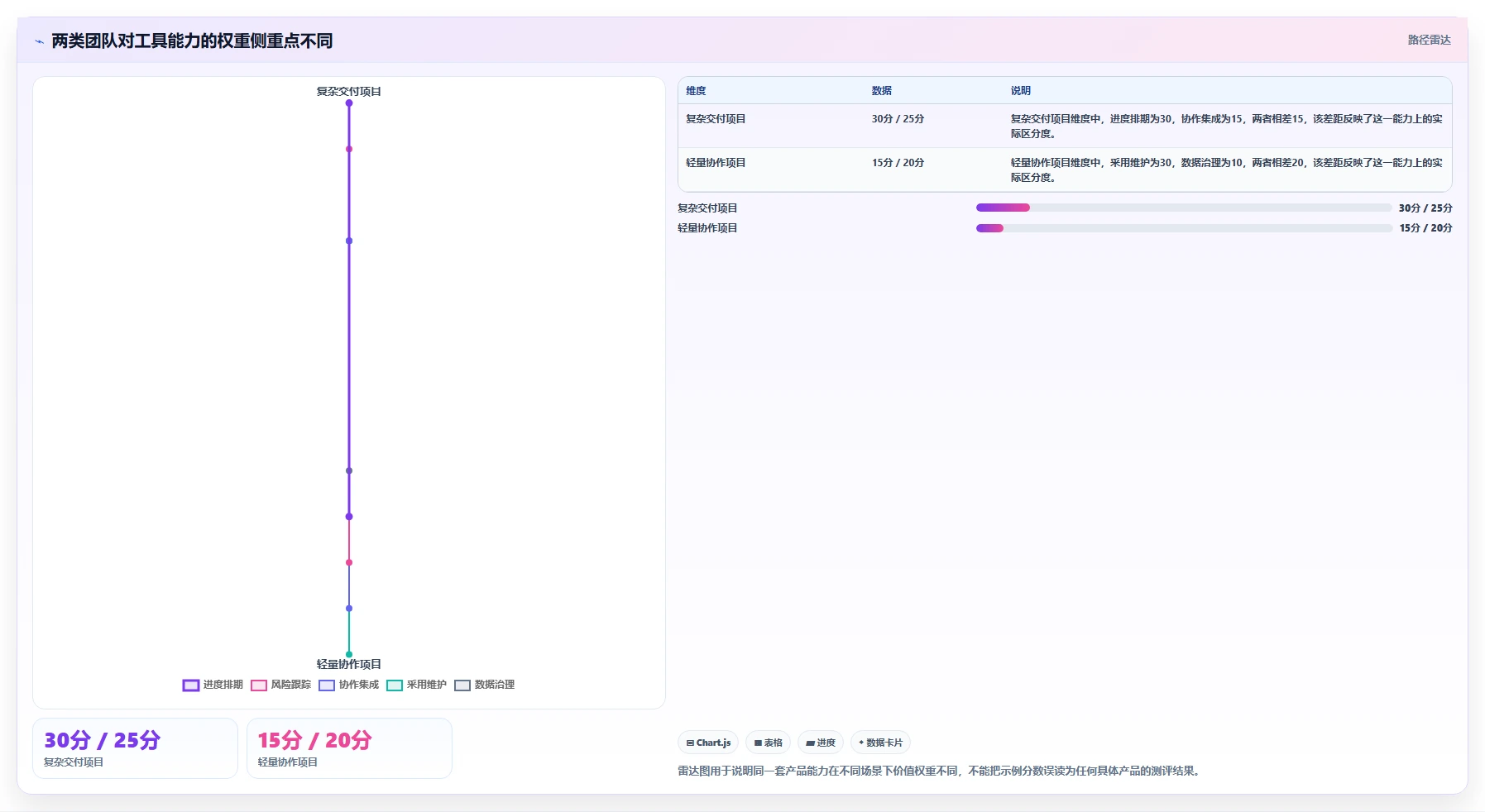Click the description starting 复杂交付项目维度中
The height and width of the screenshot is (812, 1485).
[x=1226, y=127]
